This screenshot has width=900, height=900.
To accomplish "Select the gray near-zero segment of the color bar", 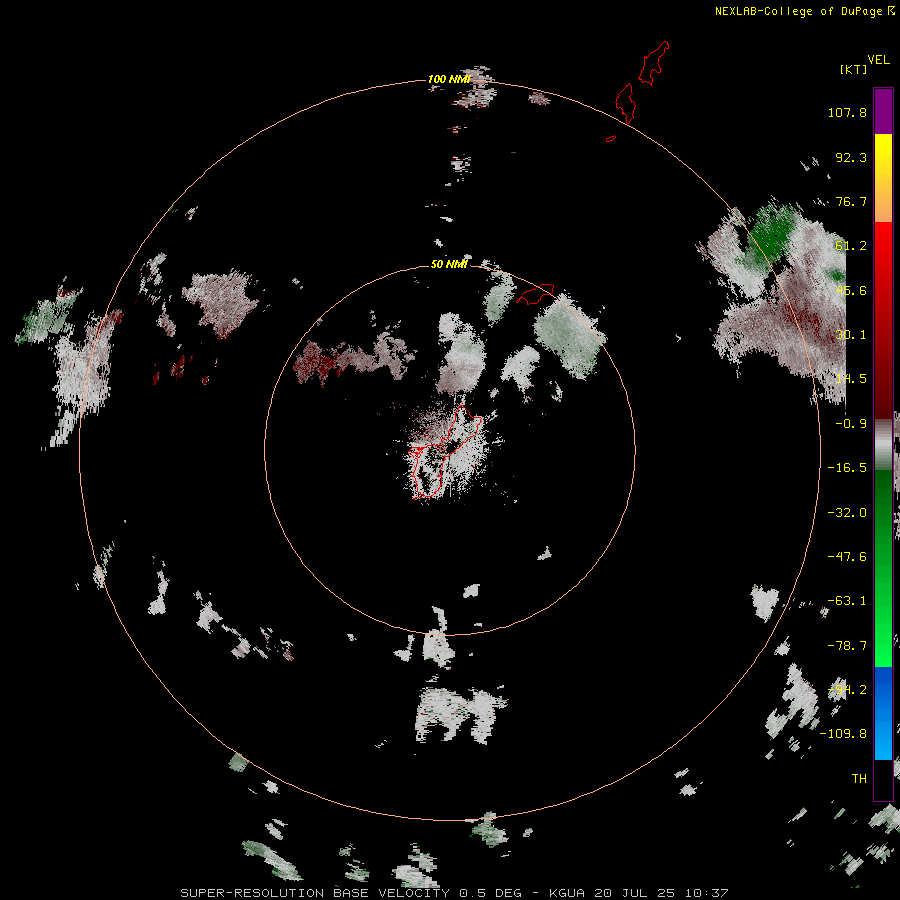I will pyautogui.click(x=883, y=444).
